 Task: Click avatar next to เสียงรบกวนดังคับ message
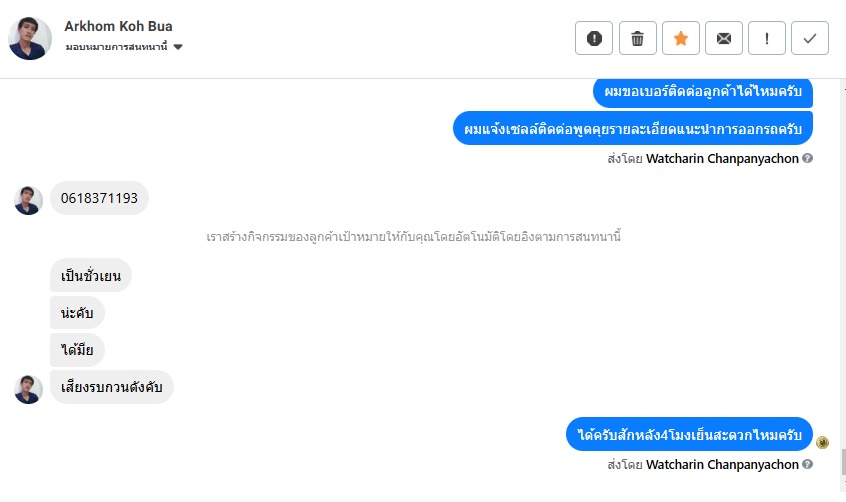click(28, 388)
